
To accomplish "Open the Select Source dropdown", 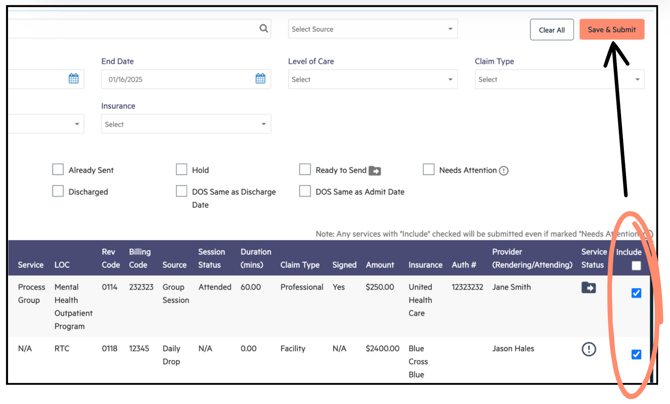I will pyautogui.click(x=373, y=29).
